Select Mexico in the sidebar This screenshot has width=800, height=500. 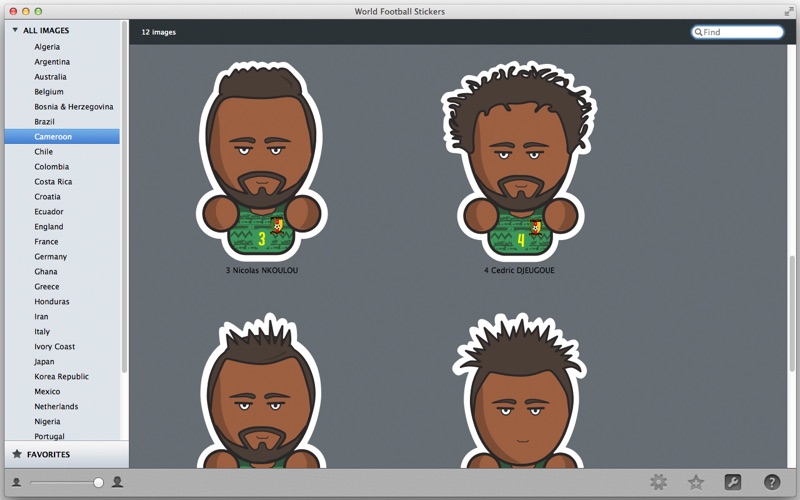tap(47, 391)
